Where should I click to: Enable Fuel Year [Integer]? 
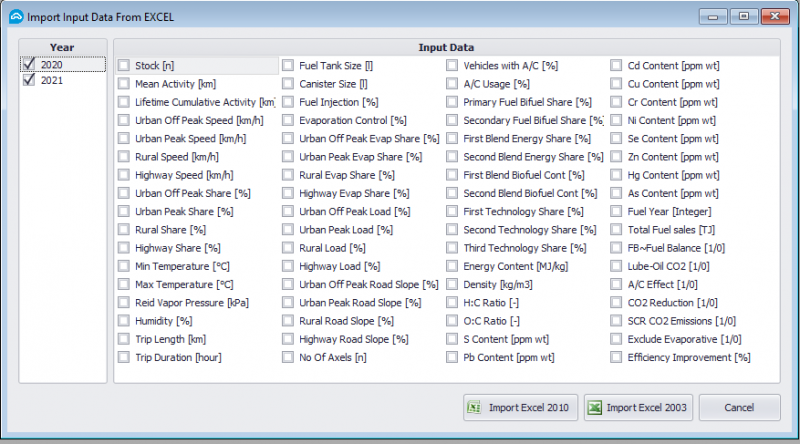pos(616,211)
